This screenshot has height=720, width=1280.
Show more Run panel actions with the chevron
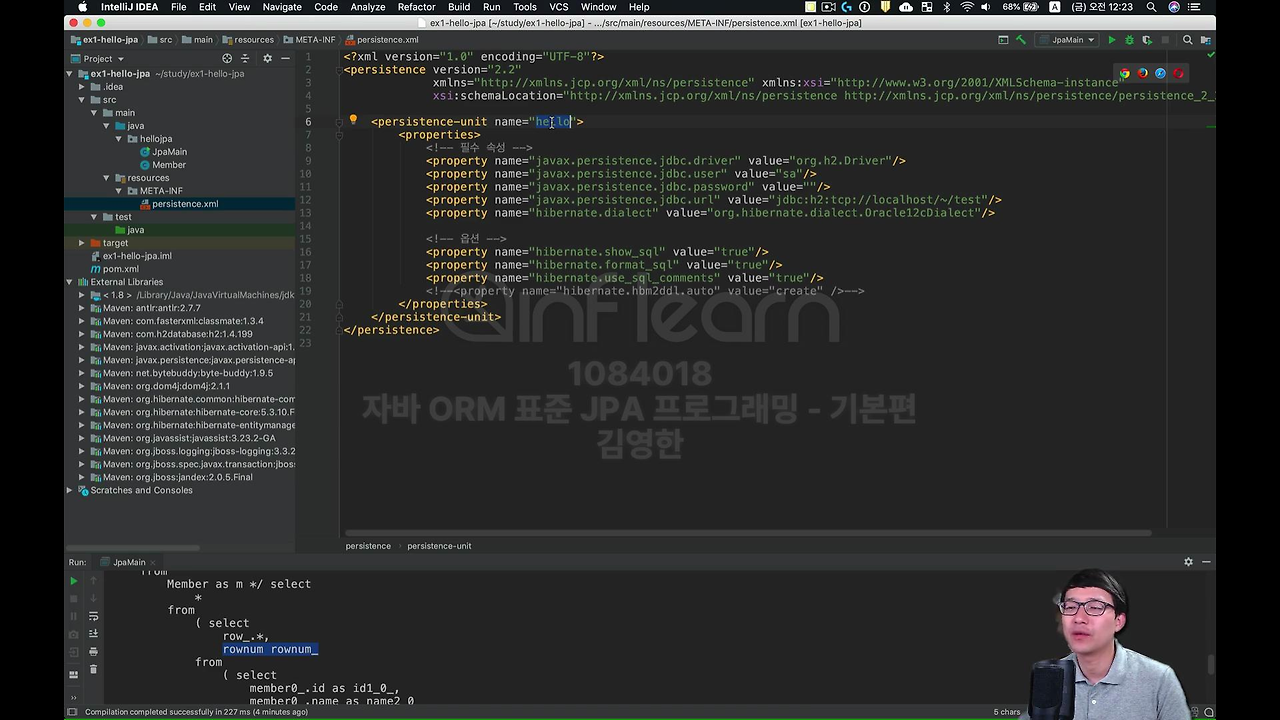74,698
